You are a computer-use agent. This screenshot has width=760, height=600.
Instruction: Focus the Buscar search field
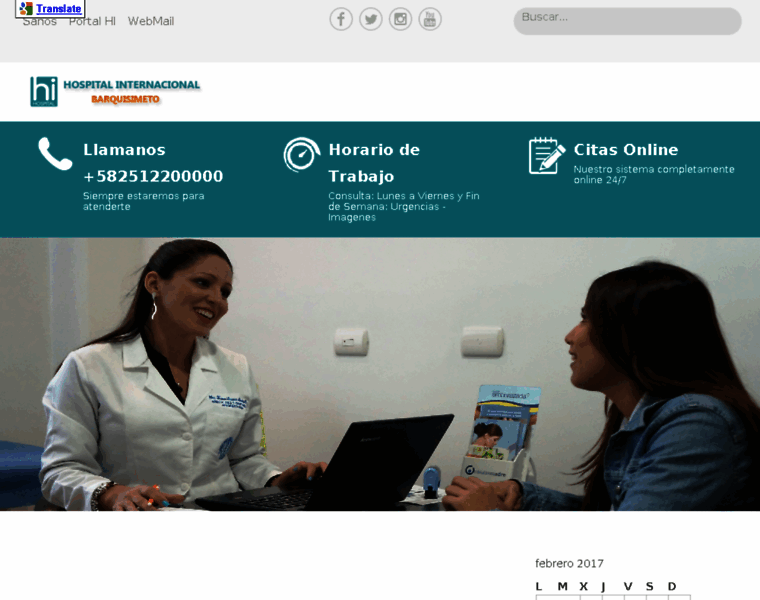coord(627,21)
